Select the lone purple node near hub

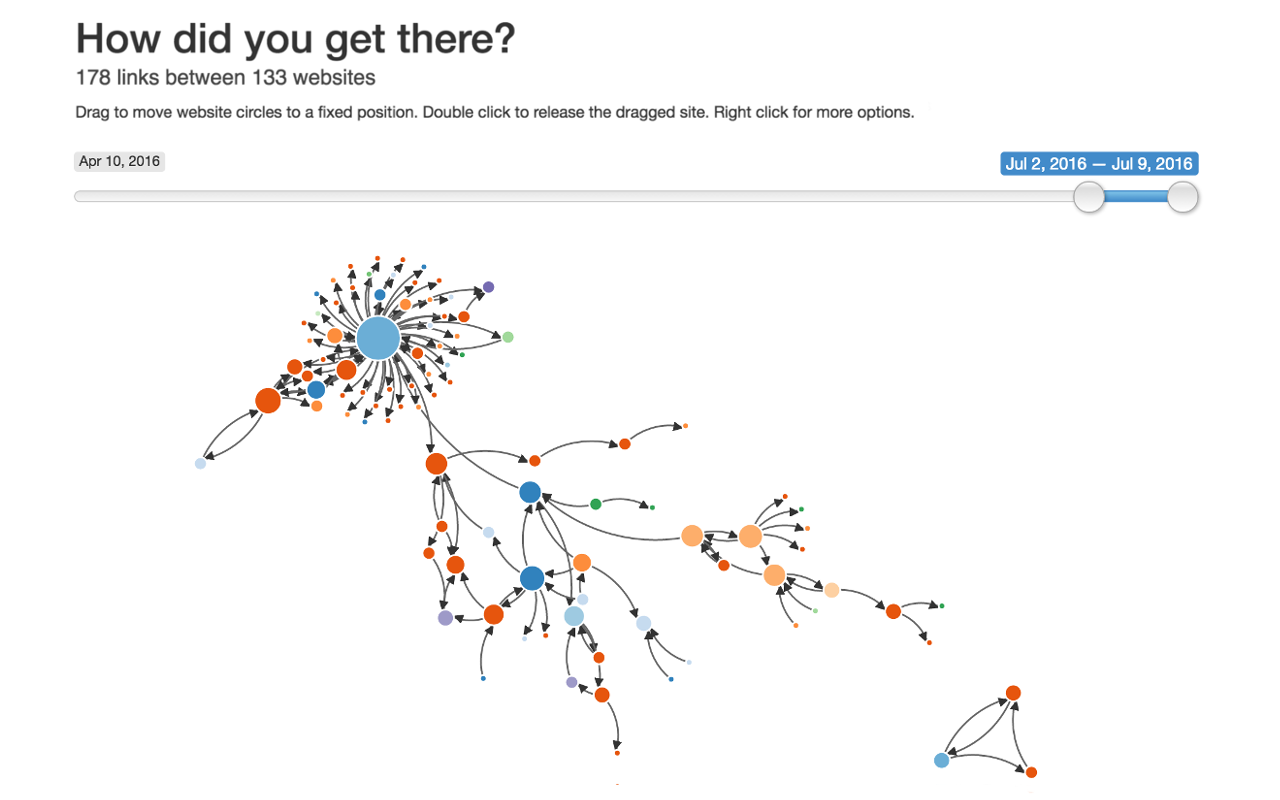tap(488, 287)
